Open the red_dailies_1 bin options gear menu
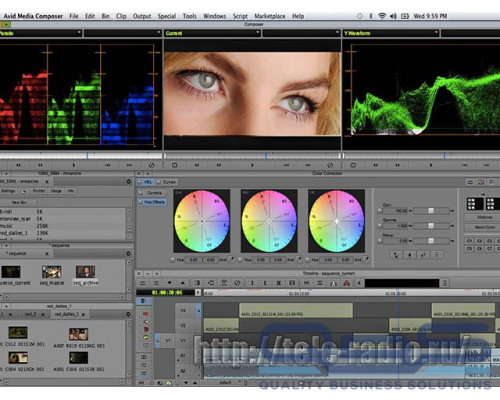This screenshot has width=500, height=400. coord(128,314)
